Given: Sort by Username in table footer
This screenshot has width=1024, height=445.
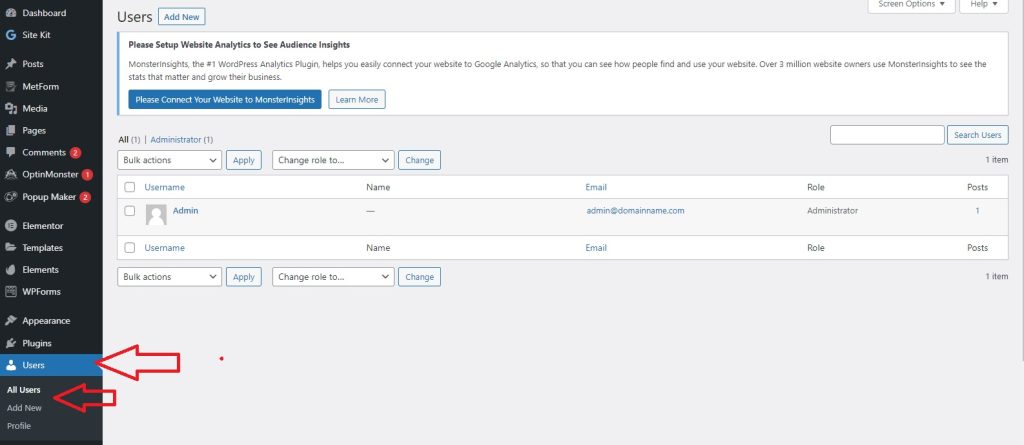Looking at the screenshot, I should (165, 248).
